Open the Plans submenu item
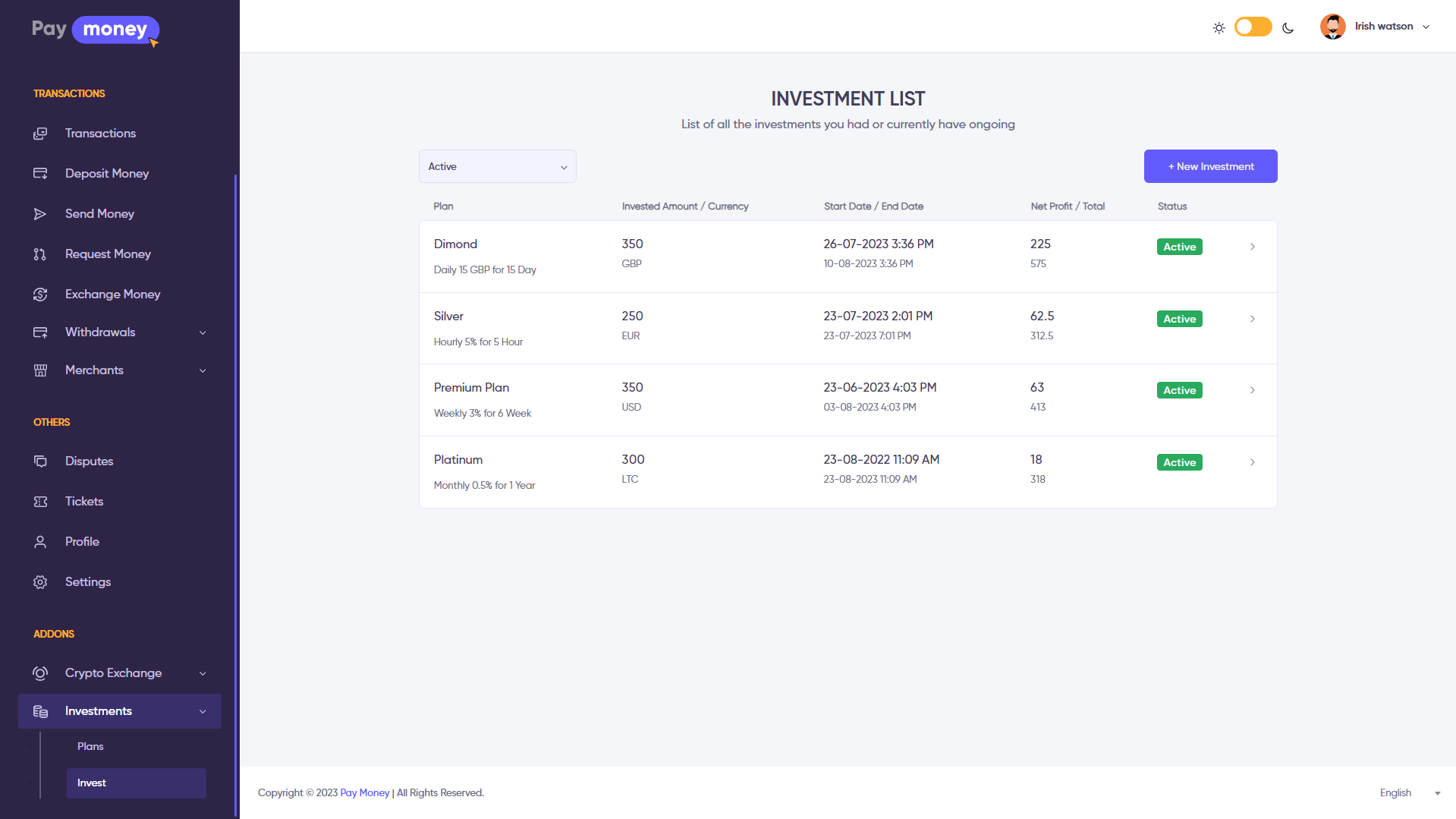Viewport: 1456px width, 819px height. [x=90, y=747]
